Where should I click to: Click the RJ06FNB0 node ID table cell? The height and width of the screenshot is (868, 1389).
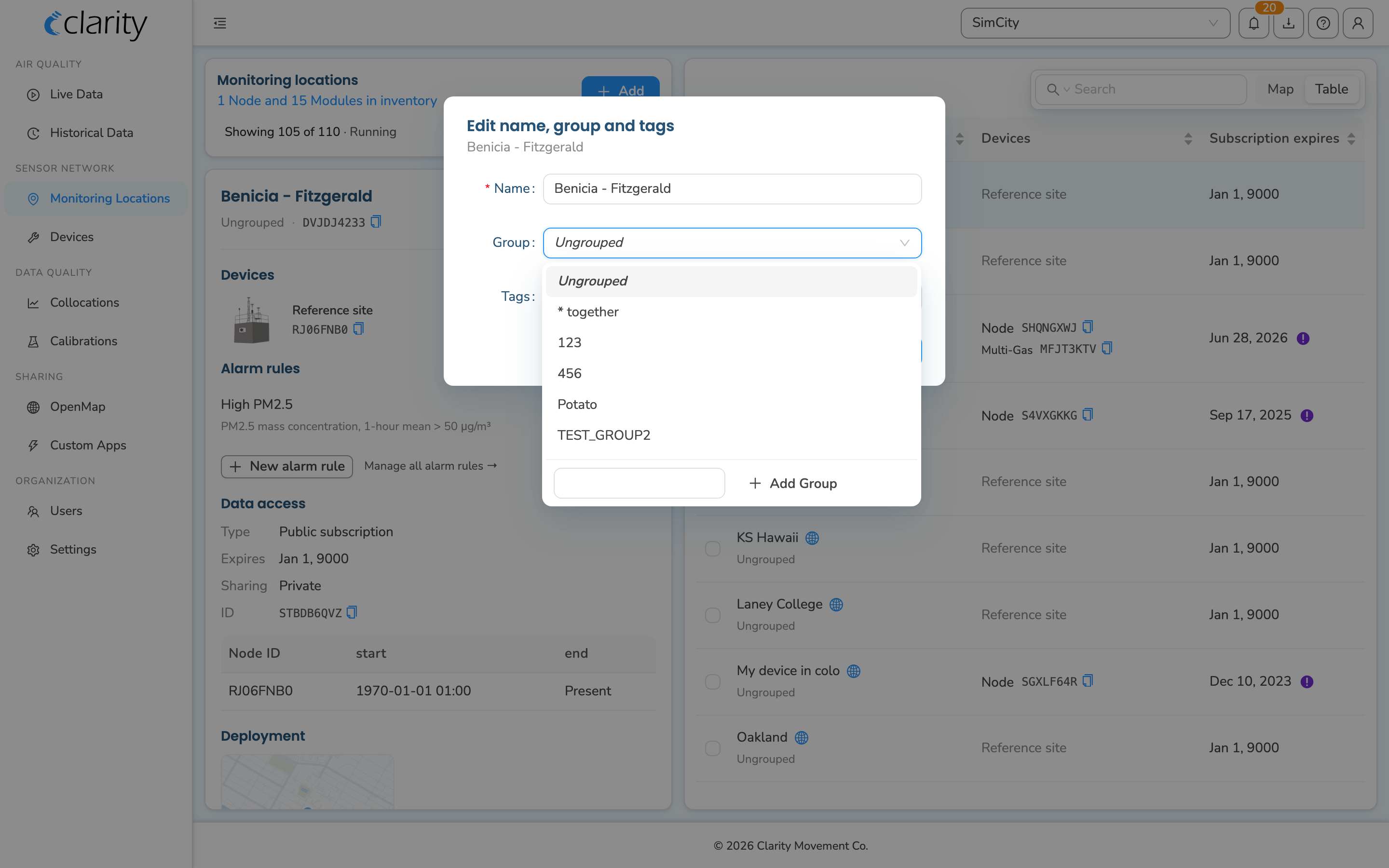point(260,691)
